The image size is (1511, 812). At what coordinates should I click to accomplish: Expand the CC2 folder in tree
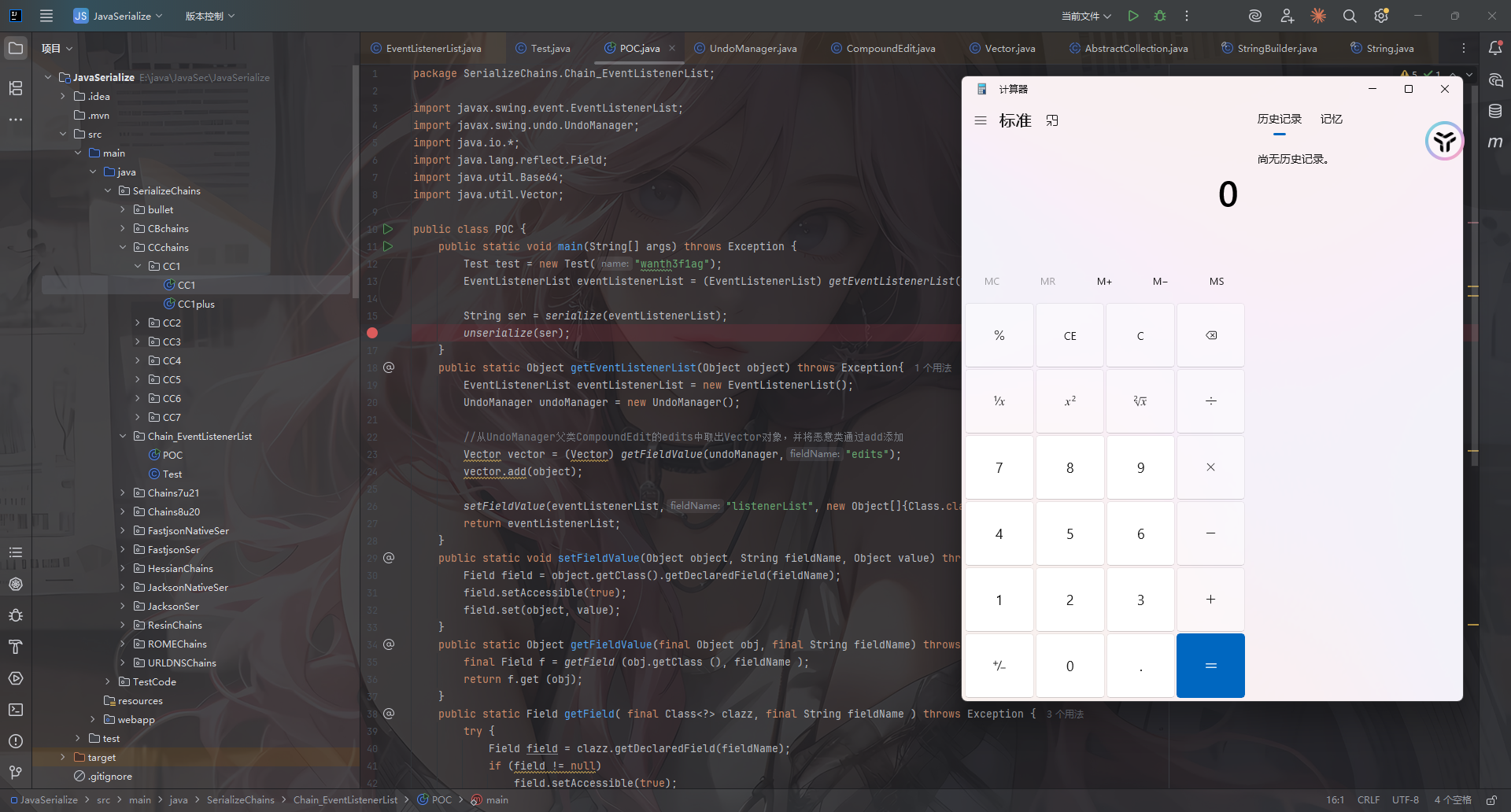point(138,323)
